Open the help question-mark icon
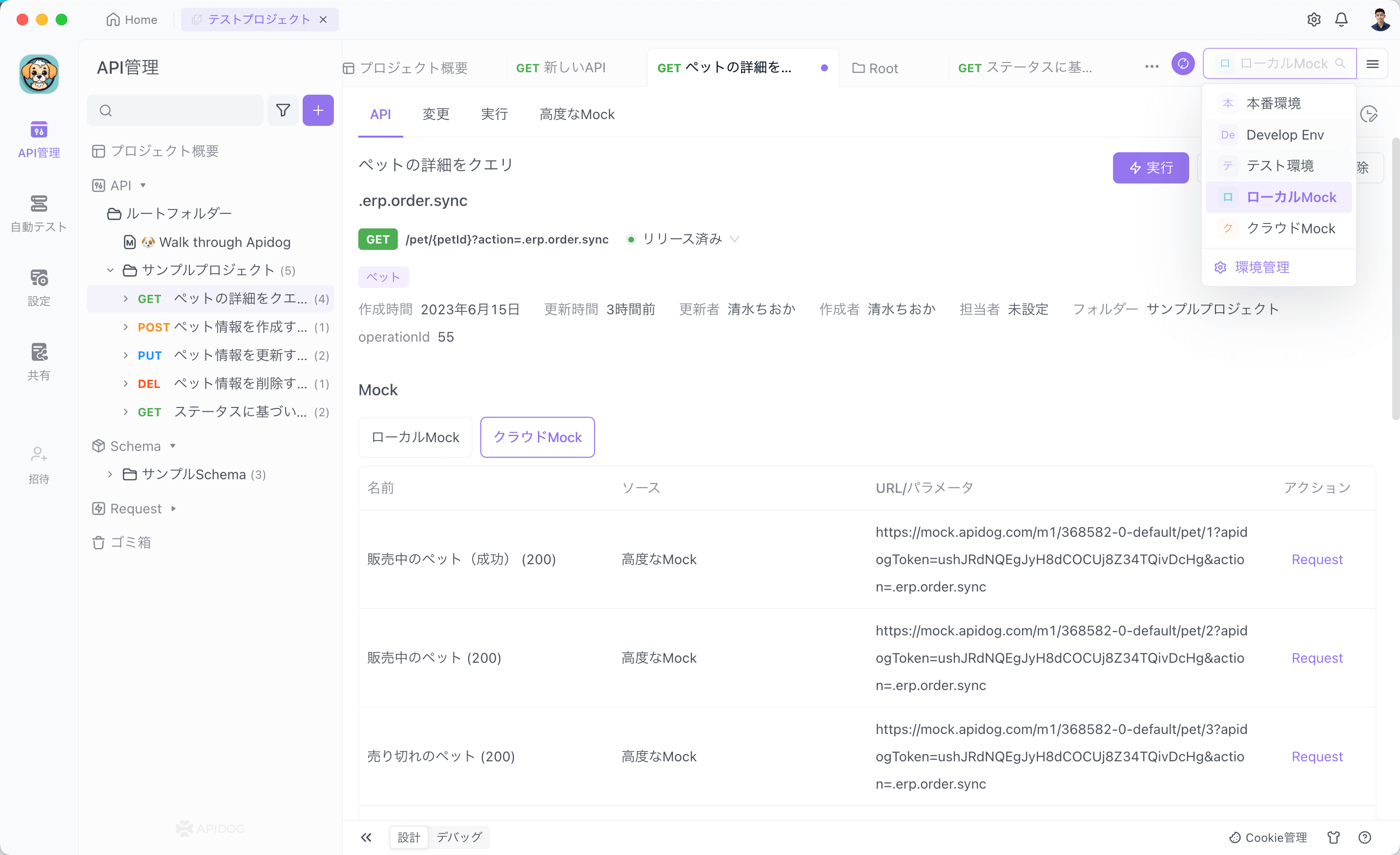Viewport: 1400px width, 855px height. tap(1365, 837)
